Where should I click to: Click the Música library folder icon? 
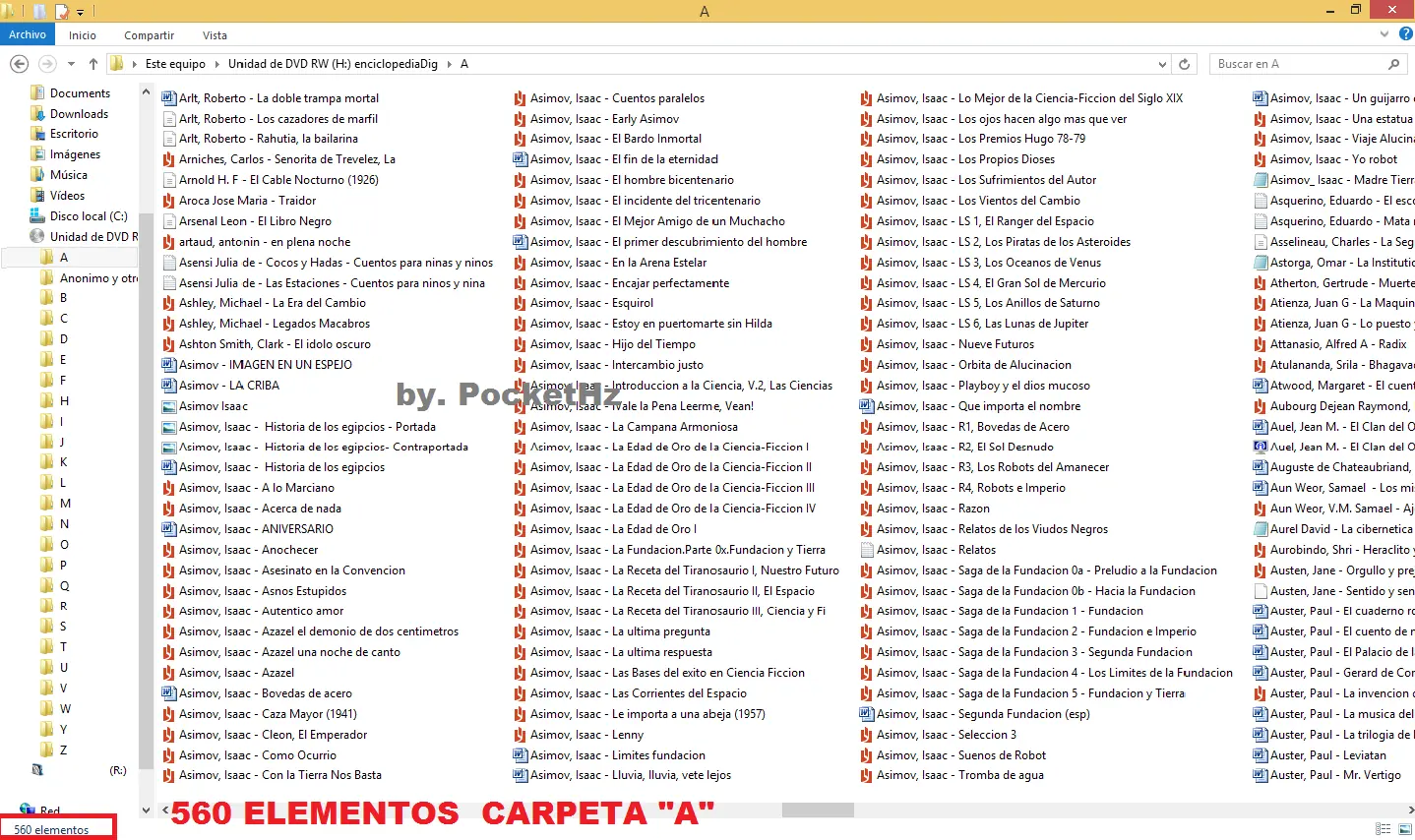click(x=37, y=175)
